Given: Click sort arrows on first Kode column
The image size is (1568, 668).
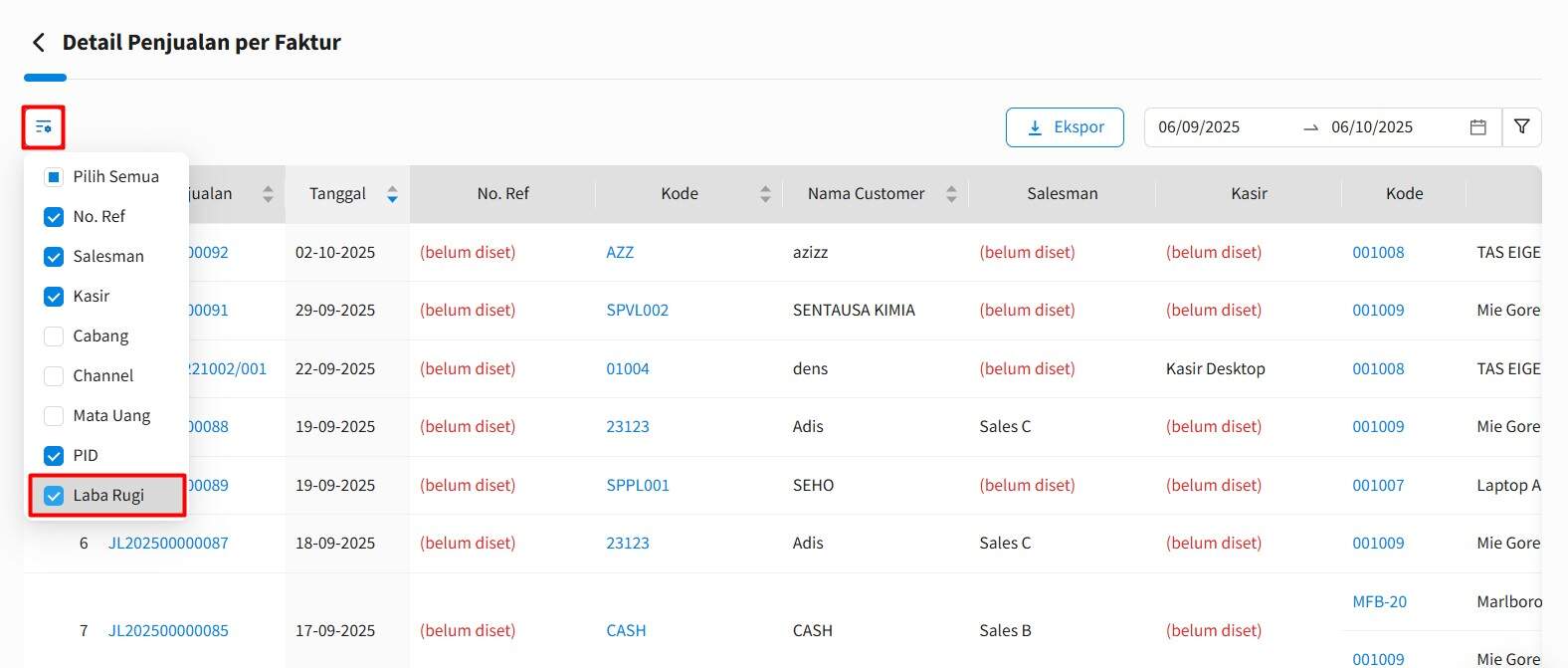Looking at the screenshot, I should [765, 194].
